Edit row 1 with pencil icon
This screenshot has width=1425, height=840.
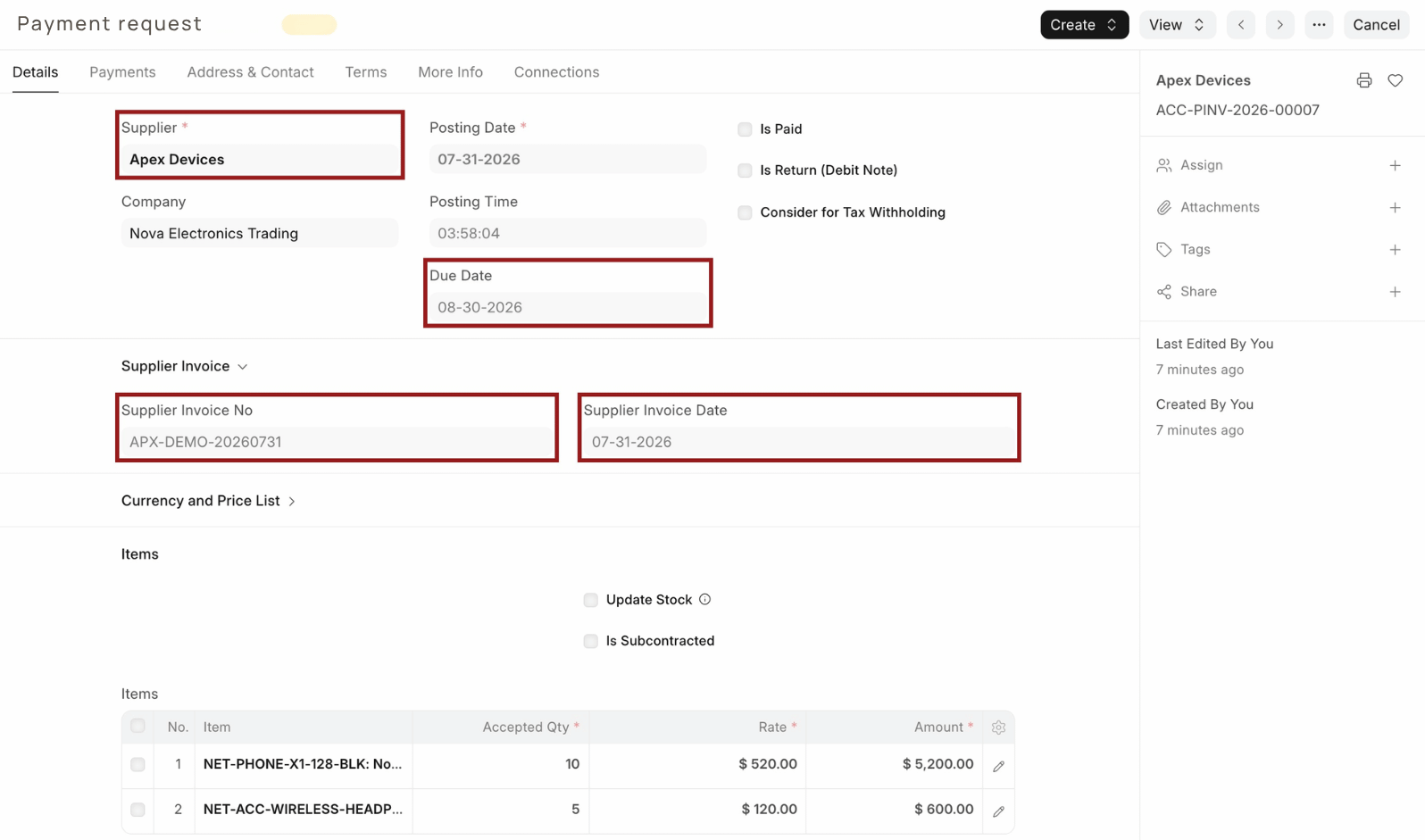click(998, 766)
